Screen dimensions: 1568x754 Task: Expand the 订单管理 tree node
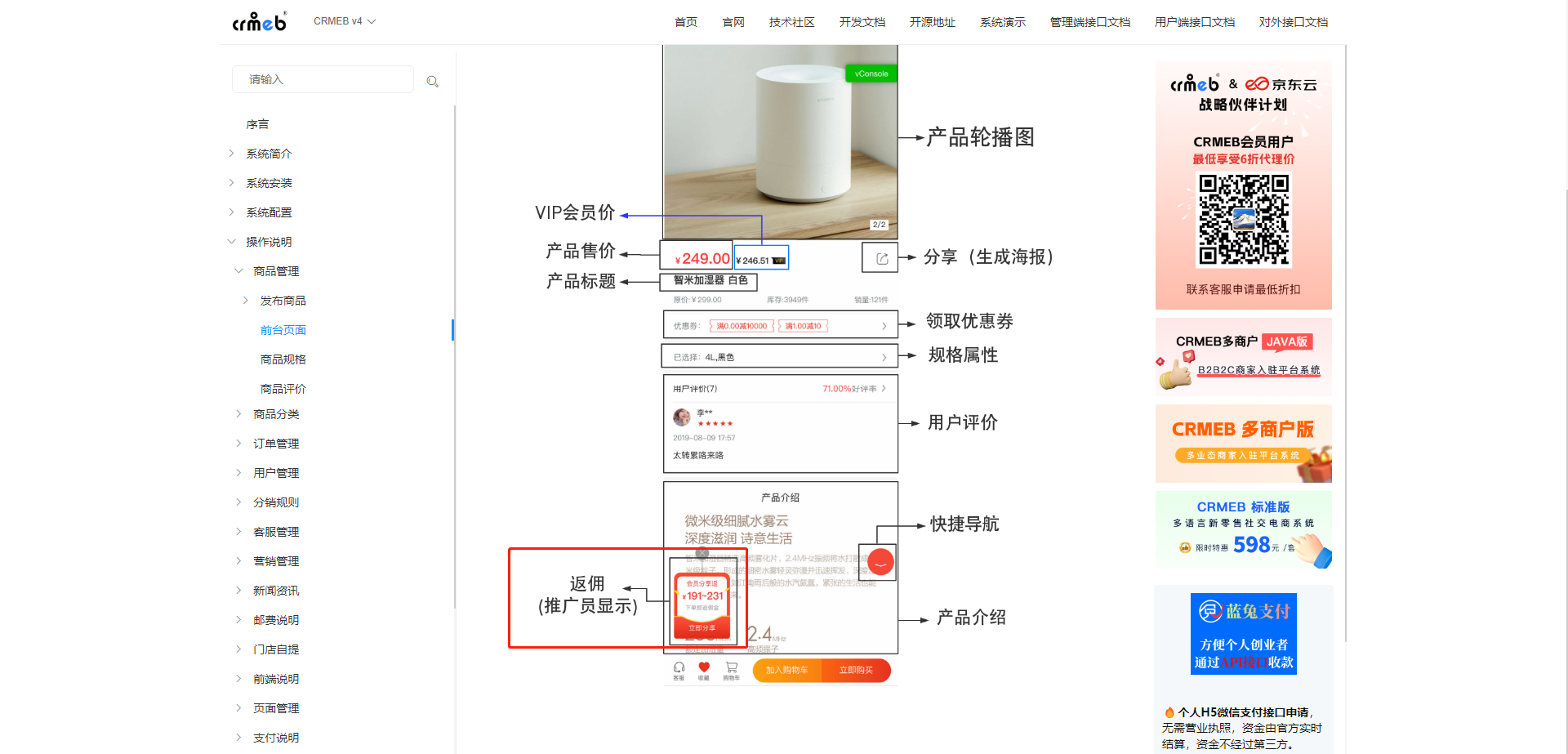click(x=238, y=444)
